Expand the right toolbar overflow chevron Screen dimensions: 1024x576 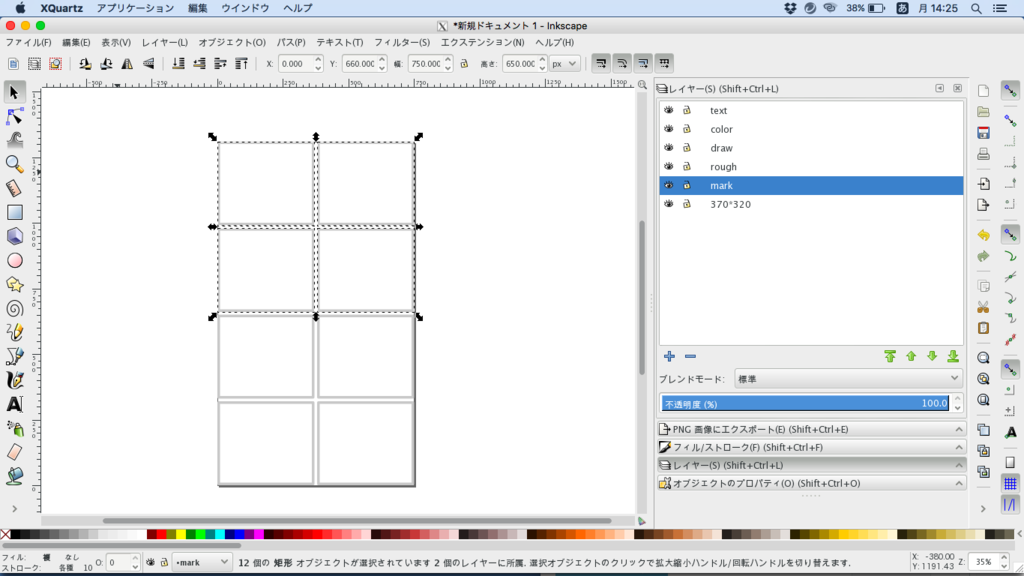coord(984,509)
